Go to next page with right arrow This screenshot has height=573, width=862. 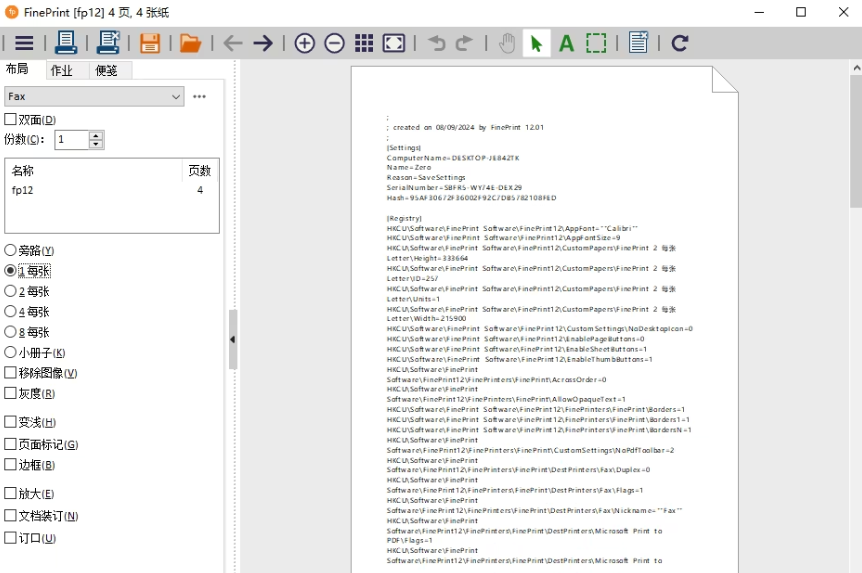(x=263, y=43)
